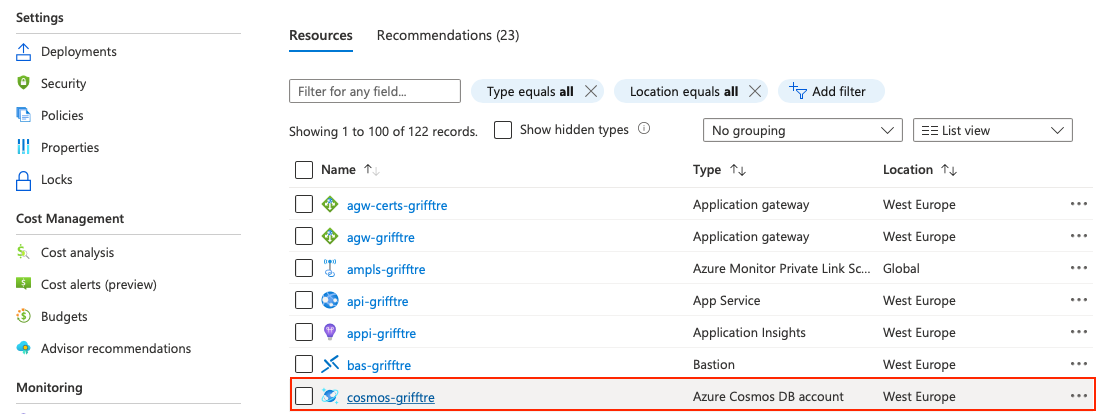This screenshot has height=414, width=1110.
Task: Open Locks via the padlock icon
Action: pyautogui.click(x=24, y=180)
